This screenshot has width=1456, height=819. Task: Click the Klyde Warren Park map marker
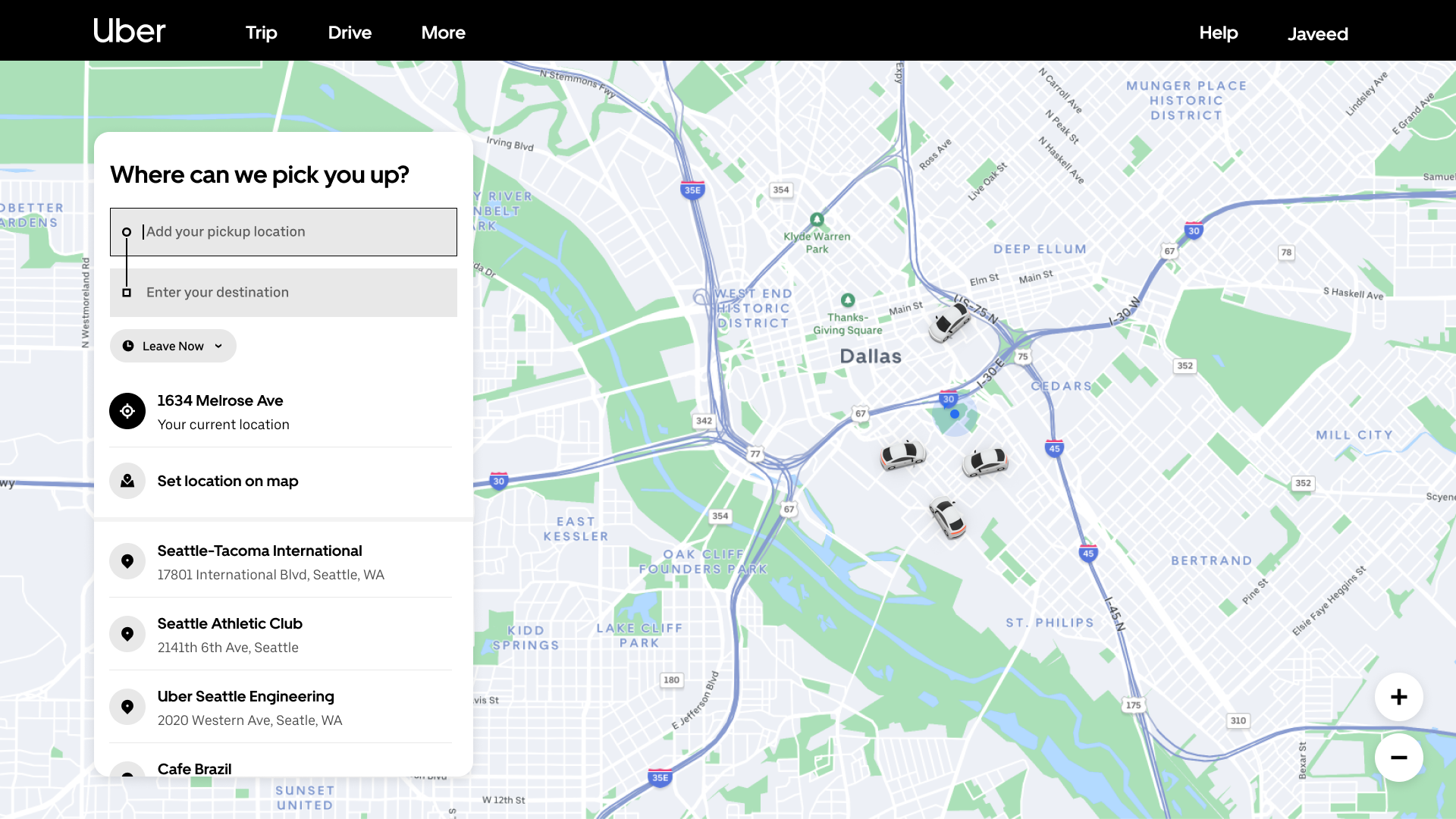click(x=817, y=220)
